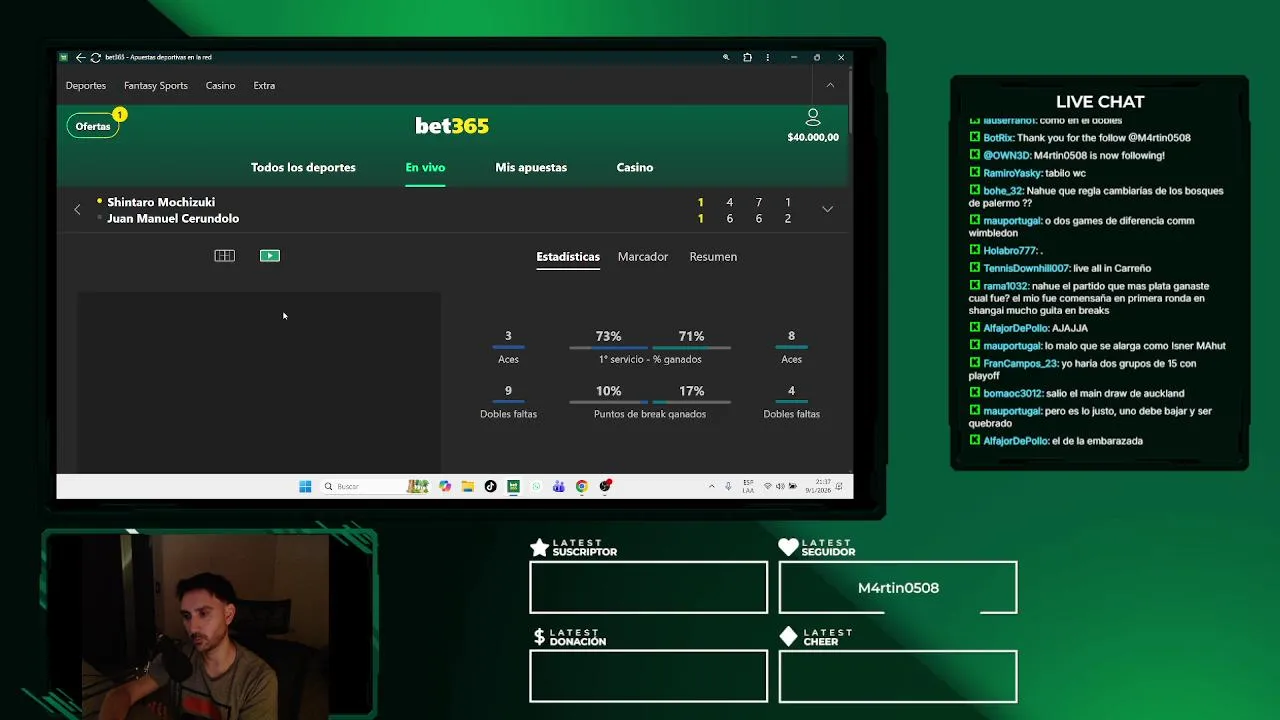The image size is (1280, 720).
Task: Open Microsoft Teams from the taskbar
Action: pos(559,486)
